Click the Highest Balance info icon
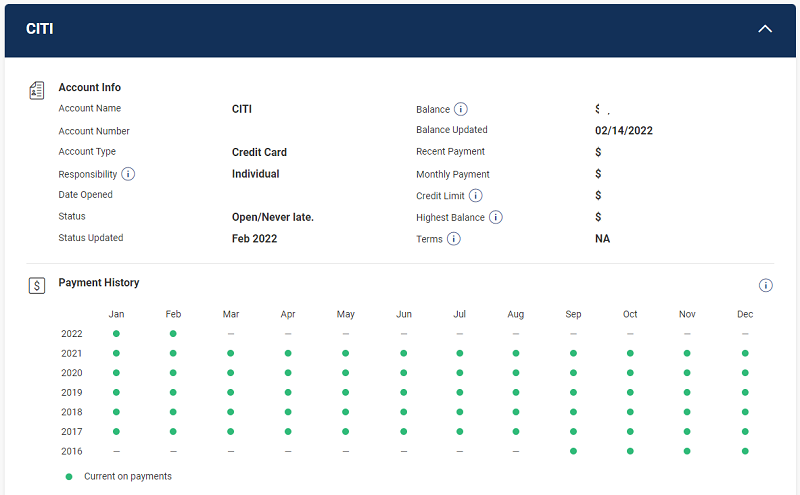The image size is (800, 495). [496, 217]
